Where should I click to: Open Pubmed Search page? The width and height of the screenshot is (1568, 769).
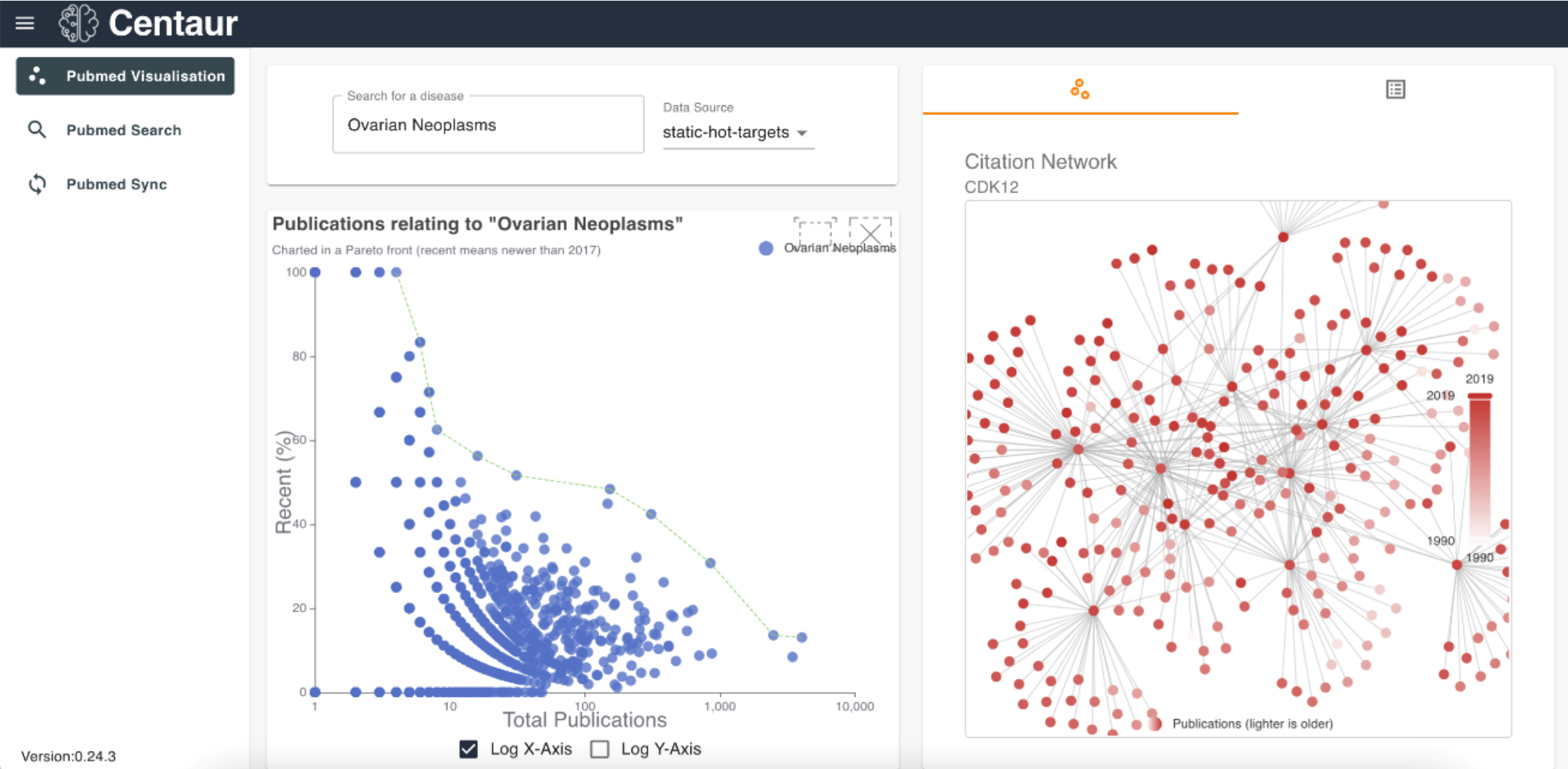(x=124, y=130)
